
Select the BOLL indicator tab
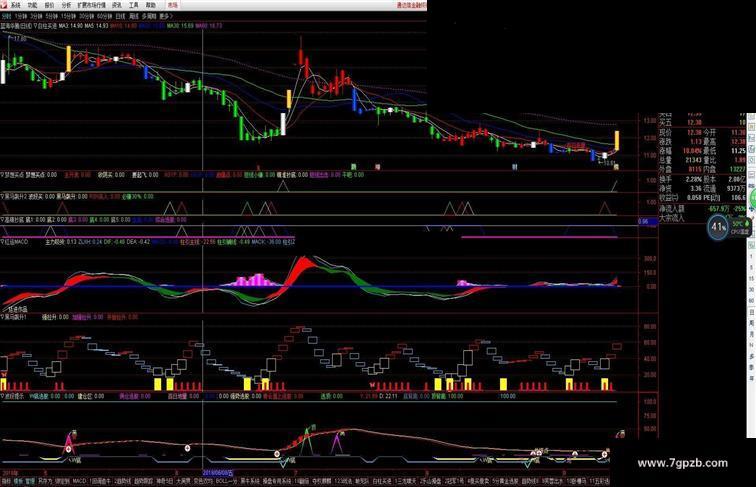(x=227, y=481)
